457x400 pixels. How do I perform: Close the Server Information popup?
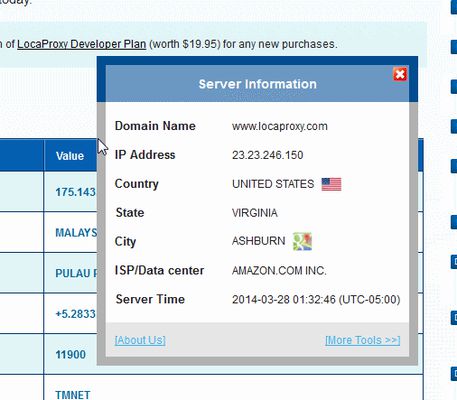(x=400, y=74)
